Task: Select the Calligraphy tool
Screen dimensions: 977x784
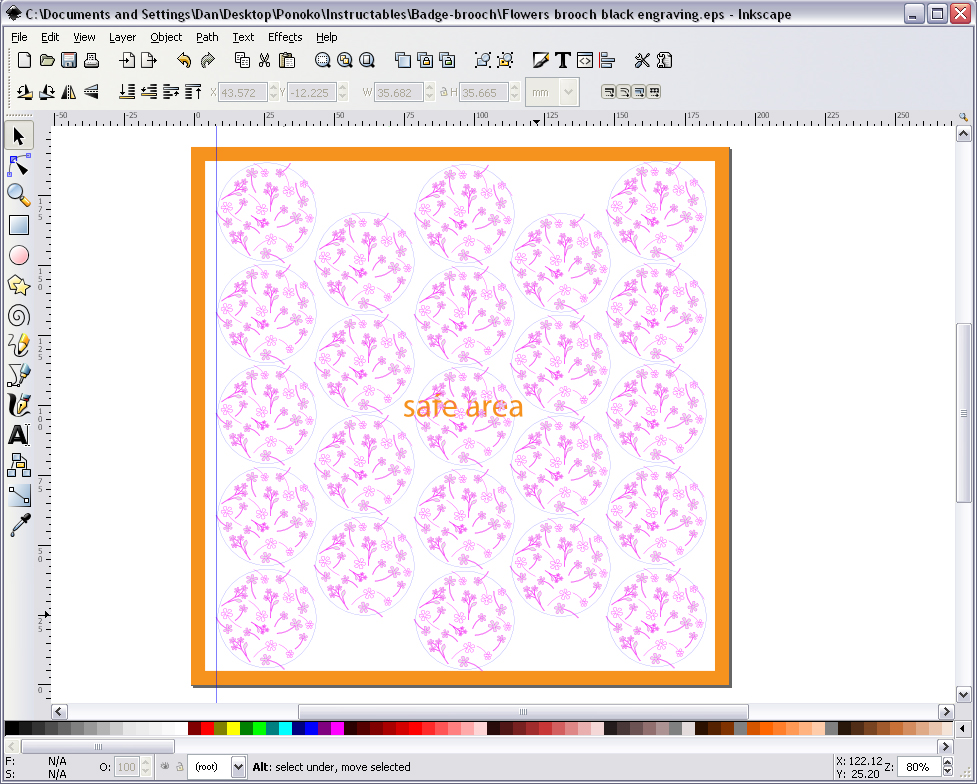Action: [x=19, y=404]
